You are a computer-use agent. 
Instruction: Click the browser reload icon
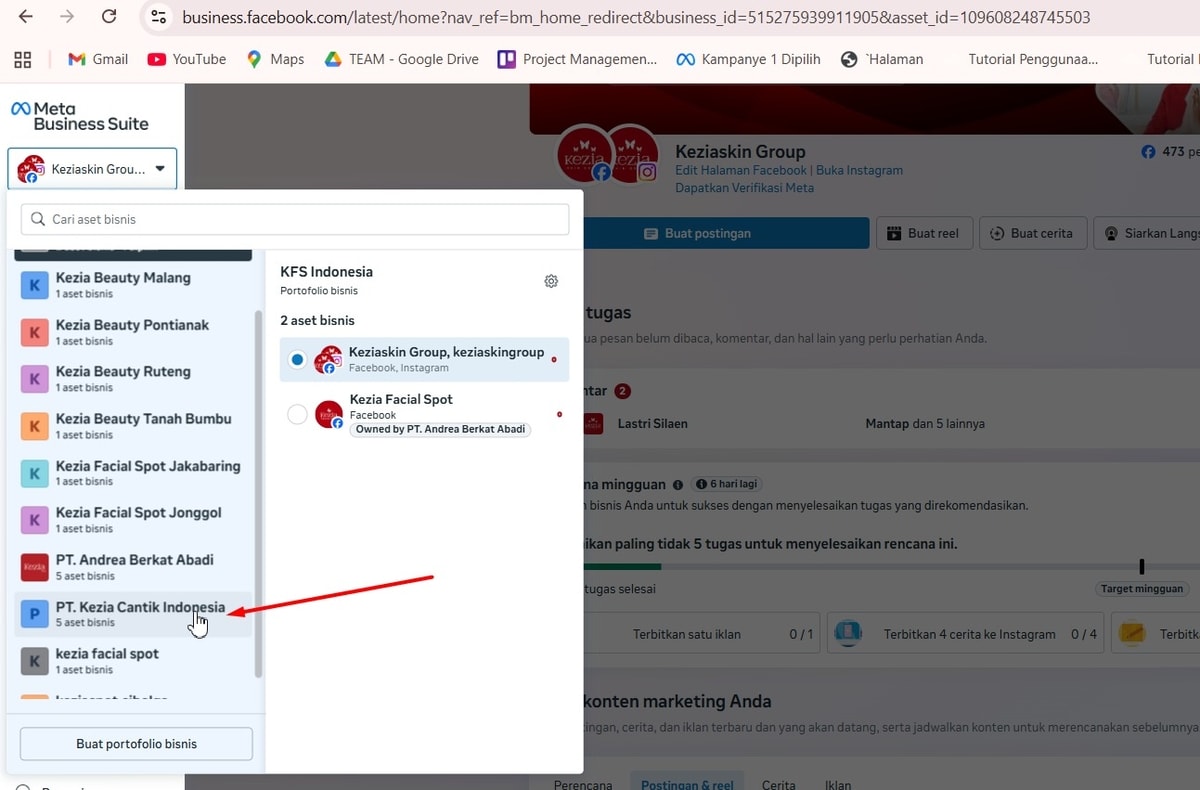[x=109, y=17]
